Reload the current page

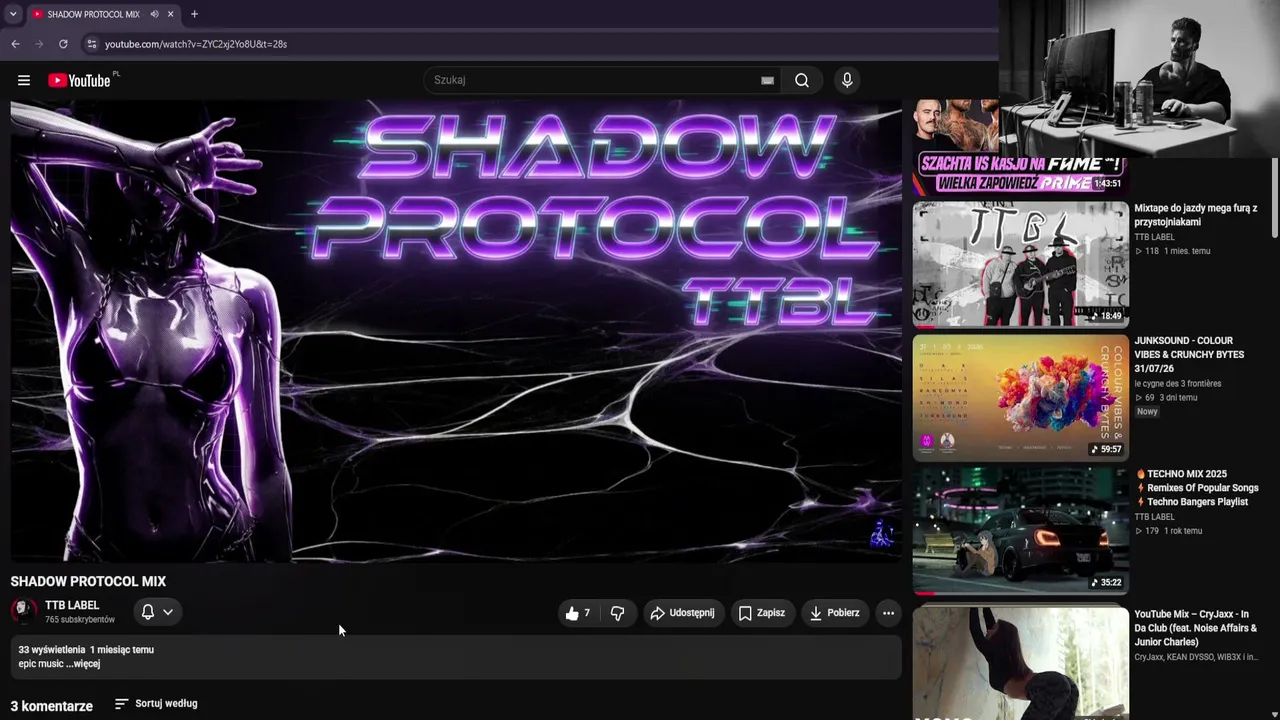[63, 44]
